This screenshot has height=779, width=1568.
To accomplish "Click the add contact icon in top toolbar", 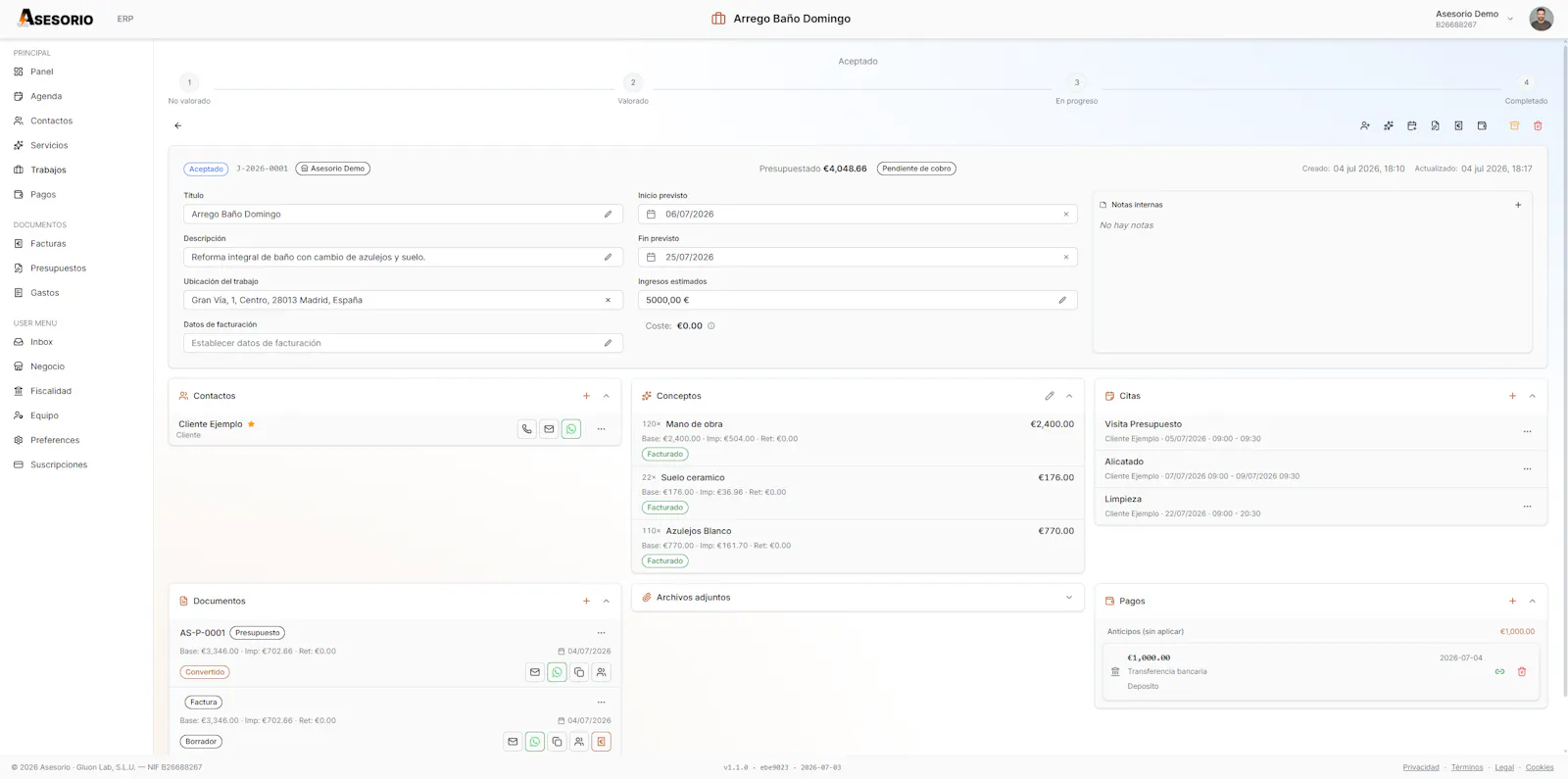I will click(x=1365, y=125).
